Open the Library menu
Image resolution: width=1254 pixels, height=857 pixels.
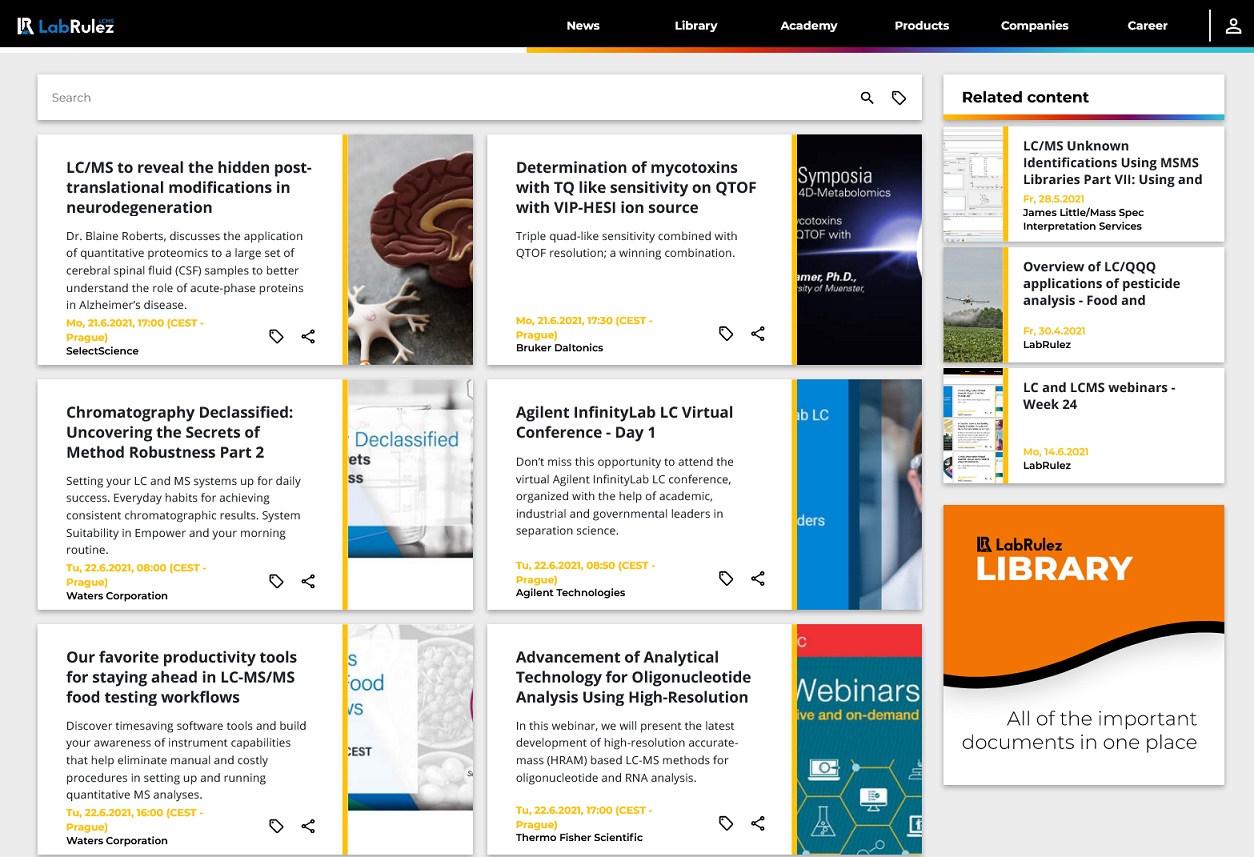click(x=696, y=26)
